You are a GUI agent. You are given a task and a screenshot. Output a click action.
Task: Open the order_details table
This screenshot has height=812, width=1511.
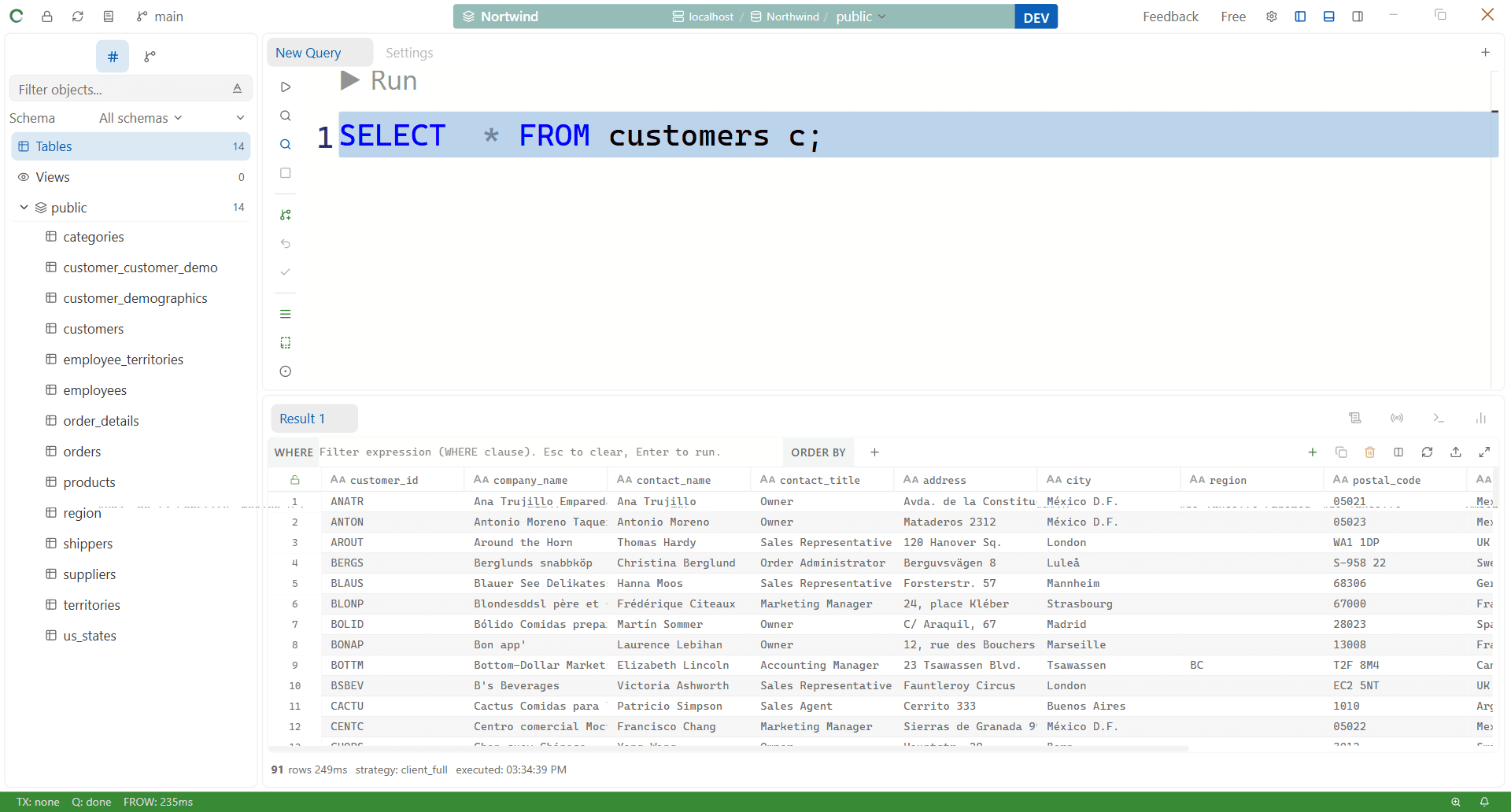(101, 421)
